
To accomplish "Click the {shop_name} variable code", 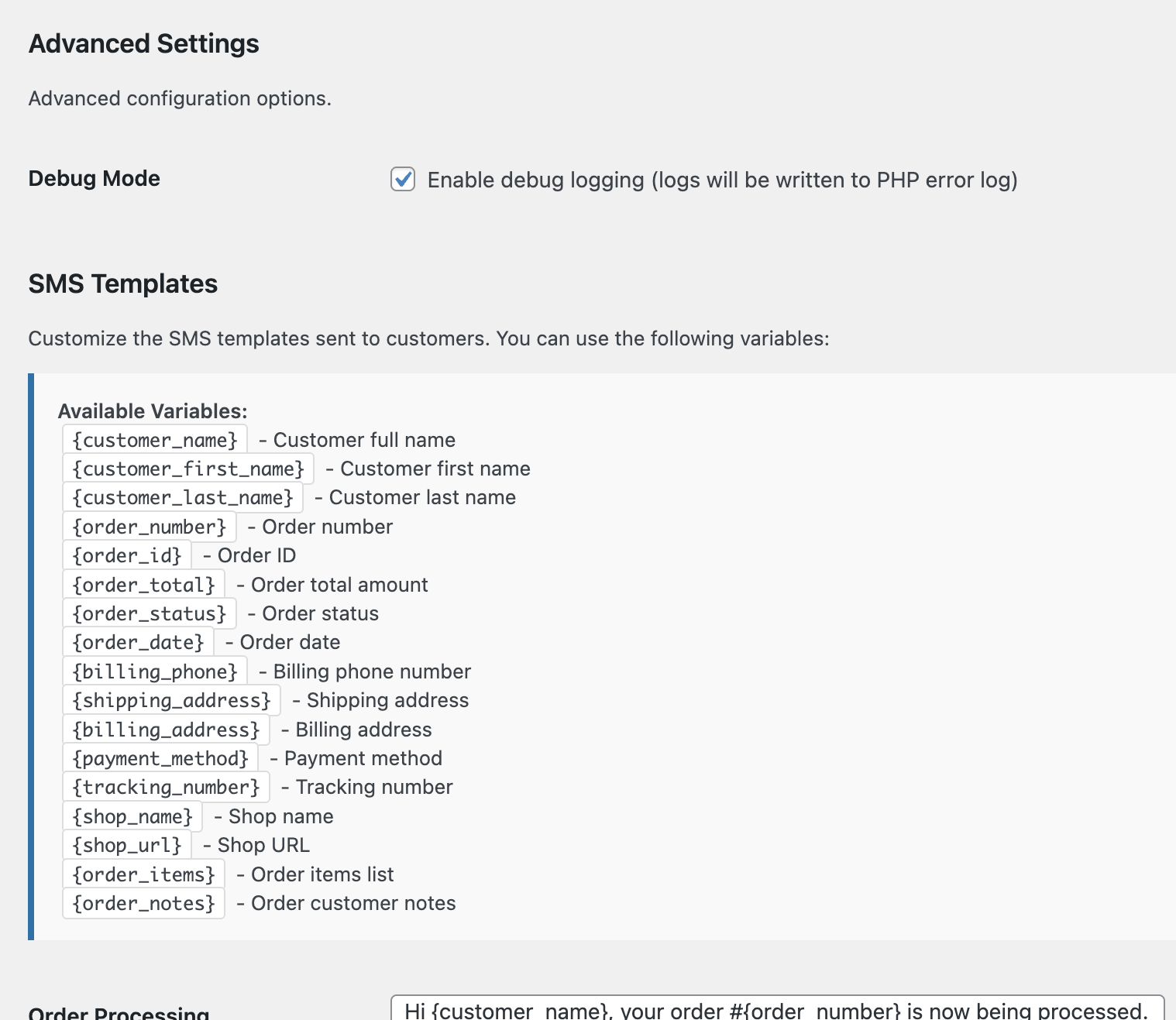I will click(x=132, y=817).
